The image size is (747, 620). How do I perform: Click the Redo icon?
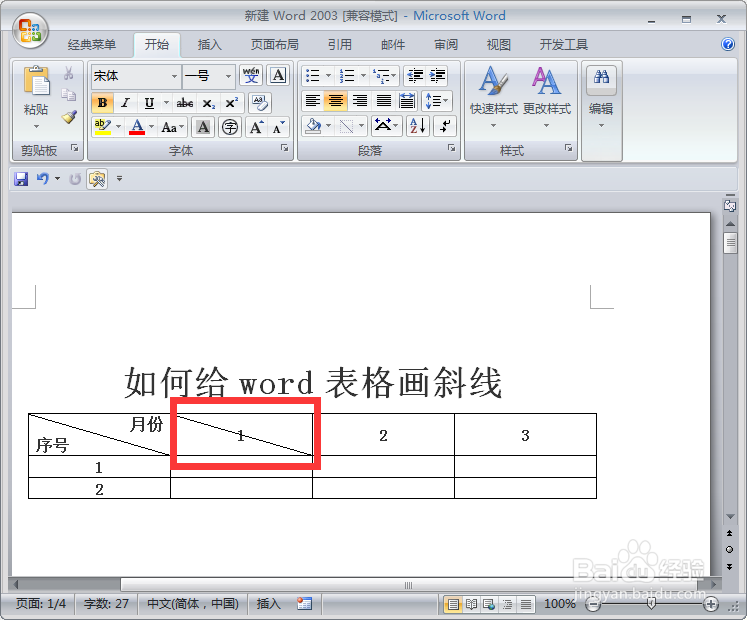(75, 179)
